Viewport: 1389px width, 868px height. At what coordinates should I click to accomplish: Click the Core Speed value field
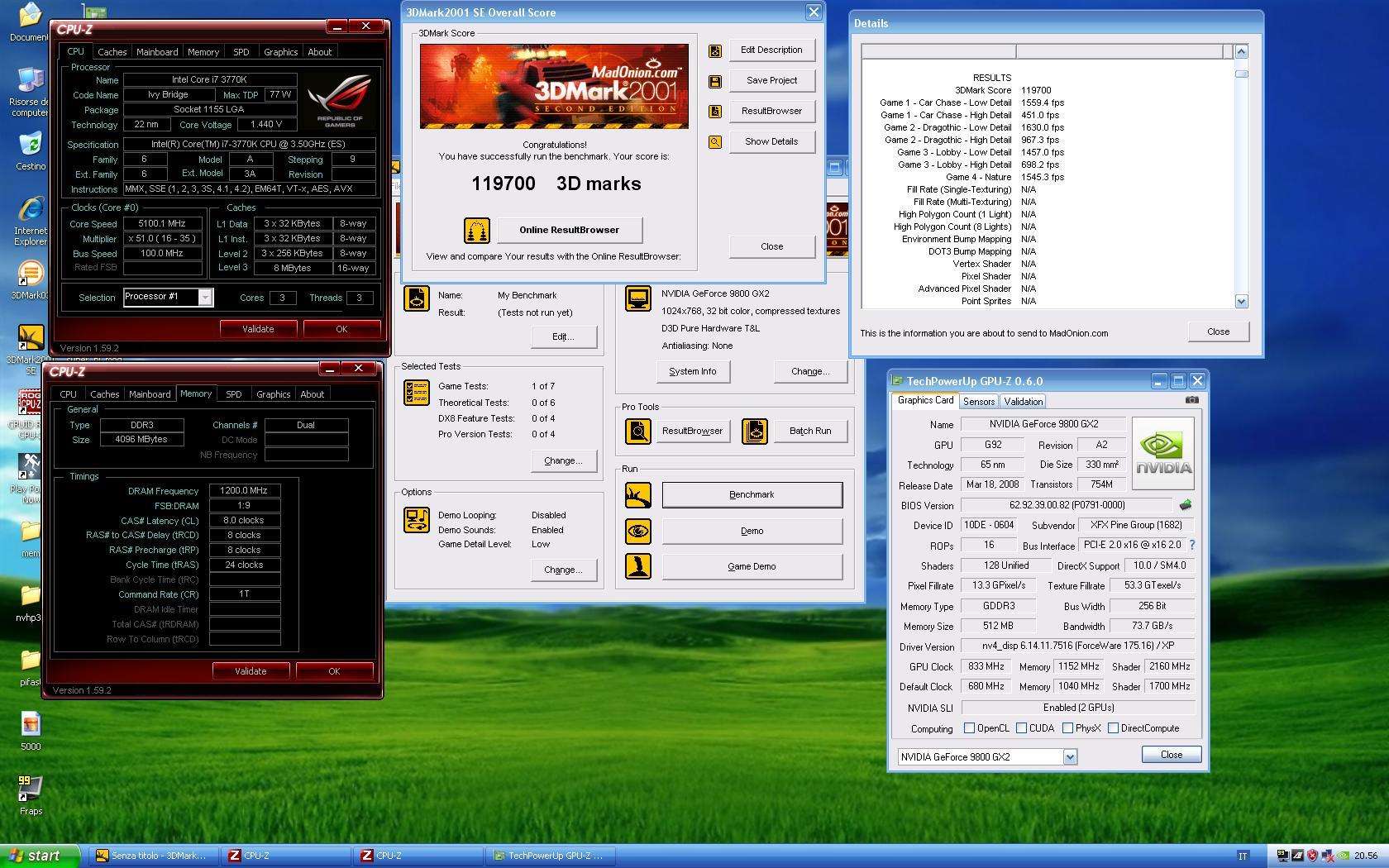pos(162,224)
